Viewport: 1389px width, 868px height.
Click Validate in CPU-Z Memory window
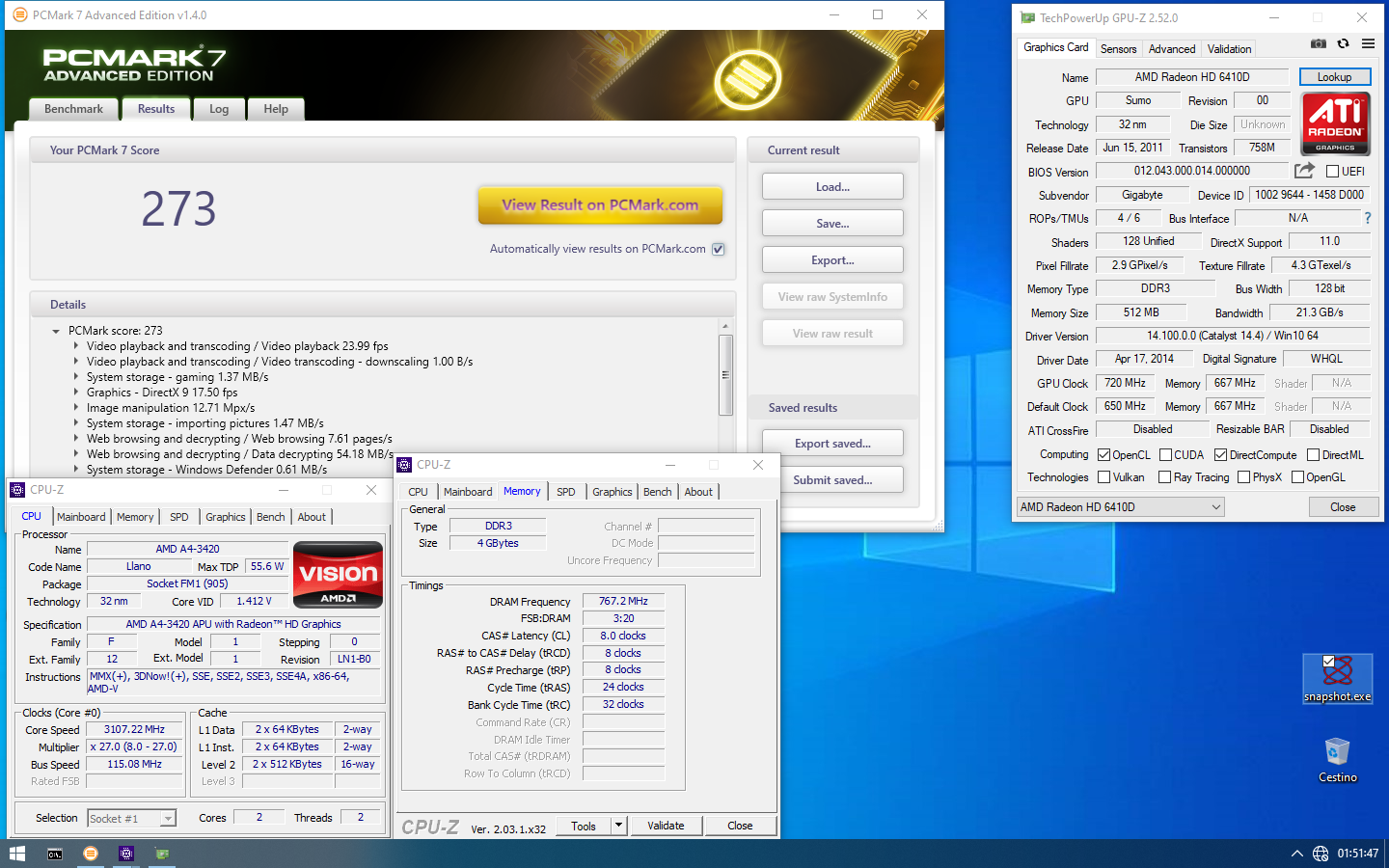pyautogui.click(x=666, y=826)
